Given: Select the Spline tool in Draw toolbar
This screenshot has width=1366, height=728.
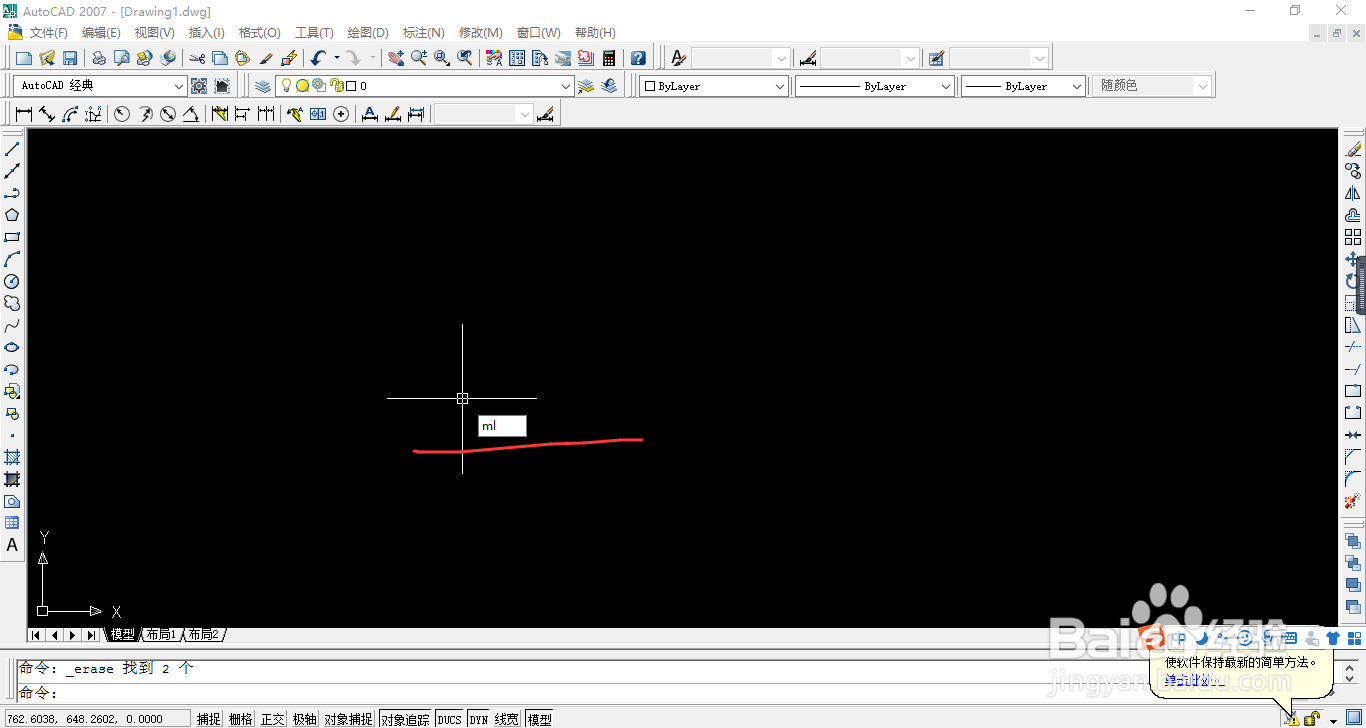Looking at the screenshot, I should coord(12,325).
